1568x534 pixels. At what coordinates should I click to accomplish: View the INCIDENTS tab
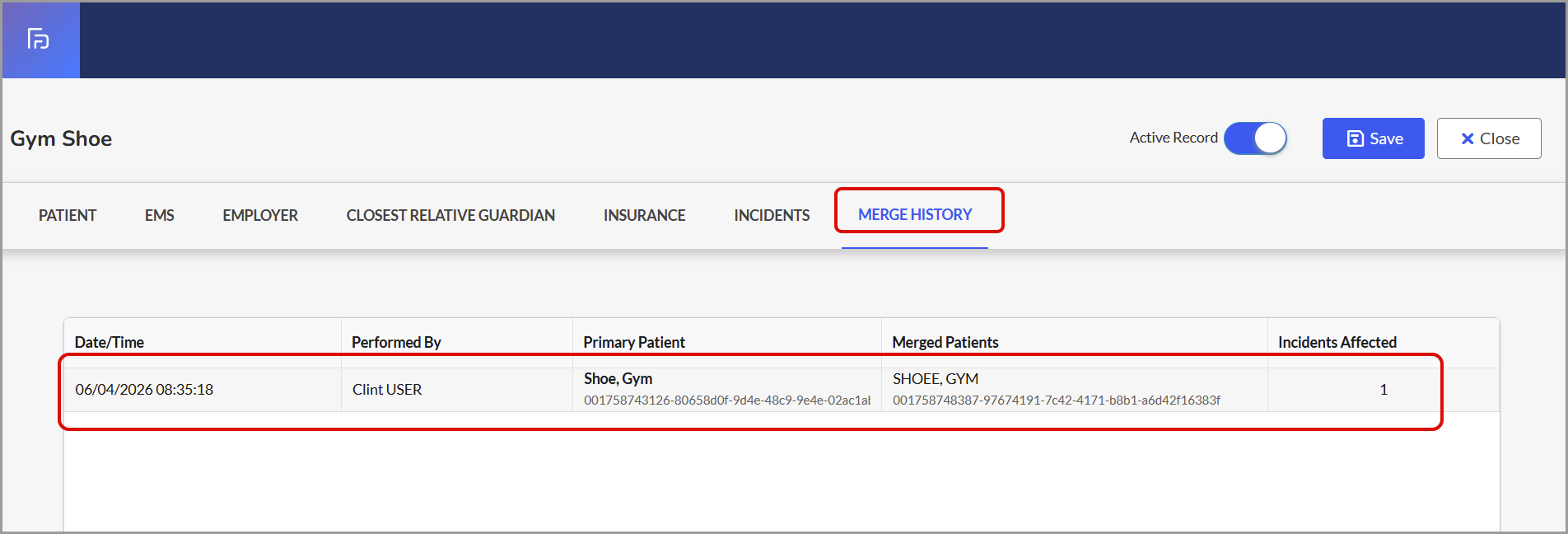pyautogui.click(x=772, y=215)
